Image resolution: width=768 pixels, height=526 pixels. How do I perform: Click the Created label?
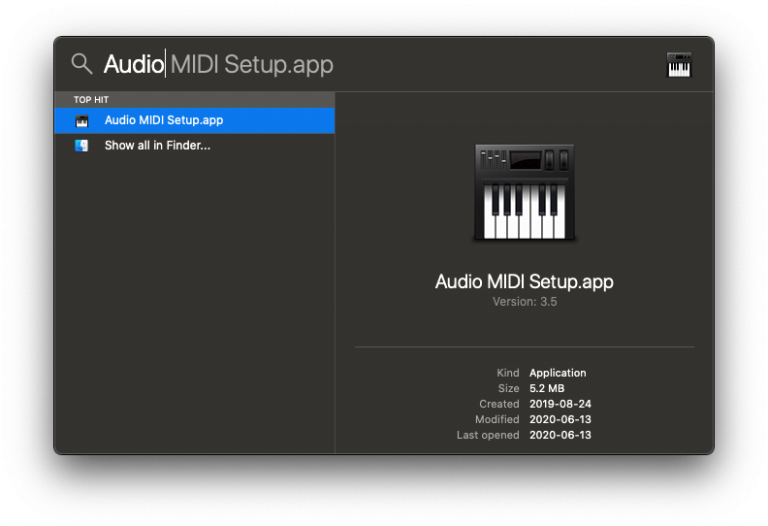tap(499, 404)
